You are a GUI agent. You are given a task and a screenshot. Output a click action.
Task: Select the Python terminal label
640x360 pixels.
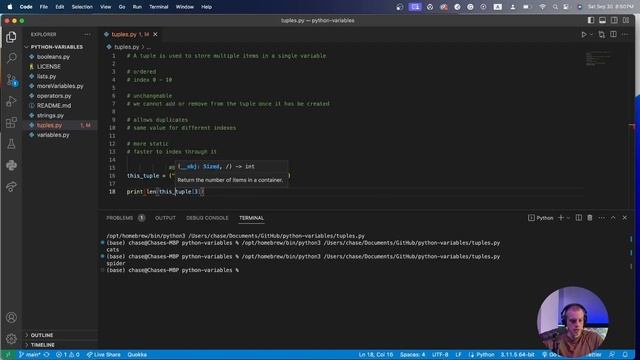tap(541, 218)
